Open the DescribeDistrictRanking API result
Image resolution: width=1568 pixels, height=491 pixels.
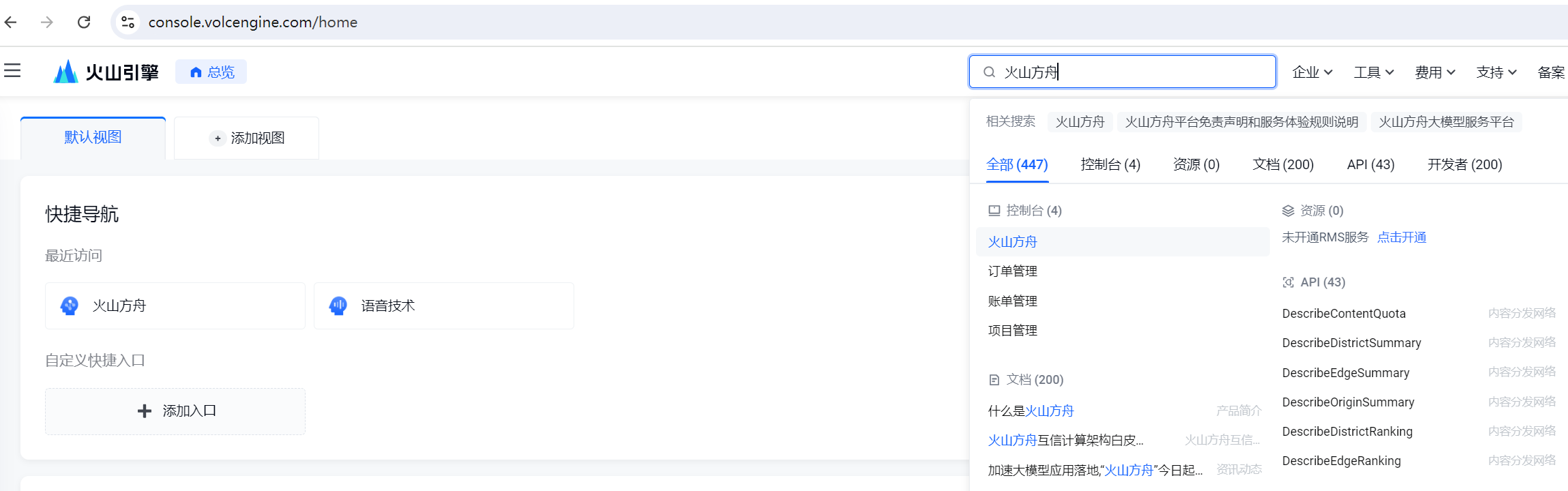coord(1347,432)
